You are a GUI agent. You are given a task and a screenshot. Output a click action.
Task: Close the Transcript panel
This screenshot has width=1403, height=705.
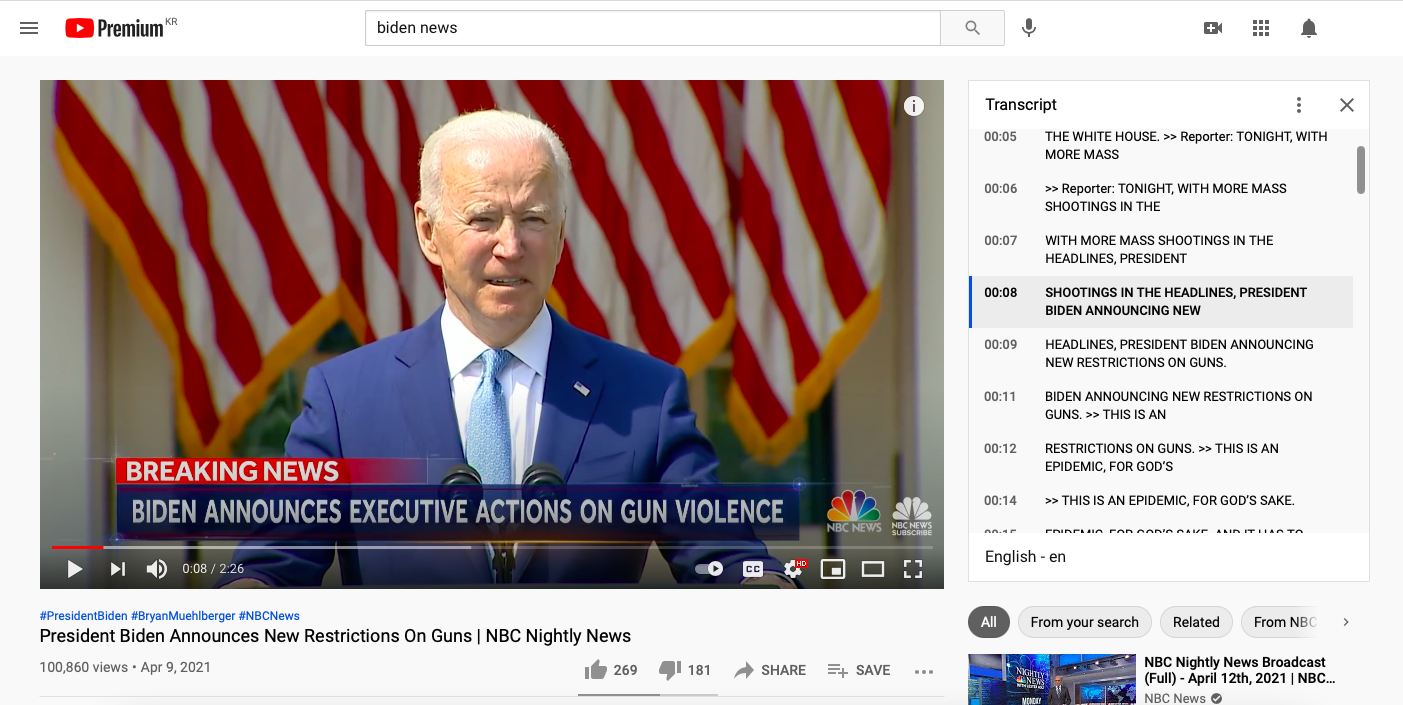pyautogui.click(x=1347, y=105)
